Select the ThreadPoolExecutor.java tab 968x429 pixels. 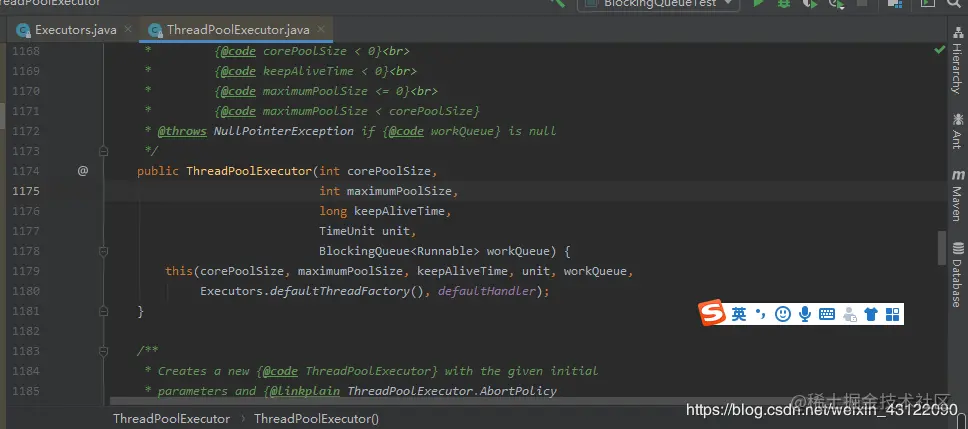click(x=236, y=30)
